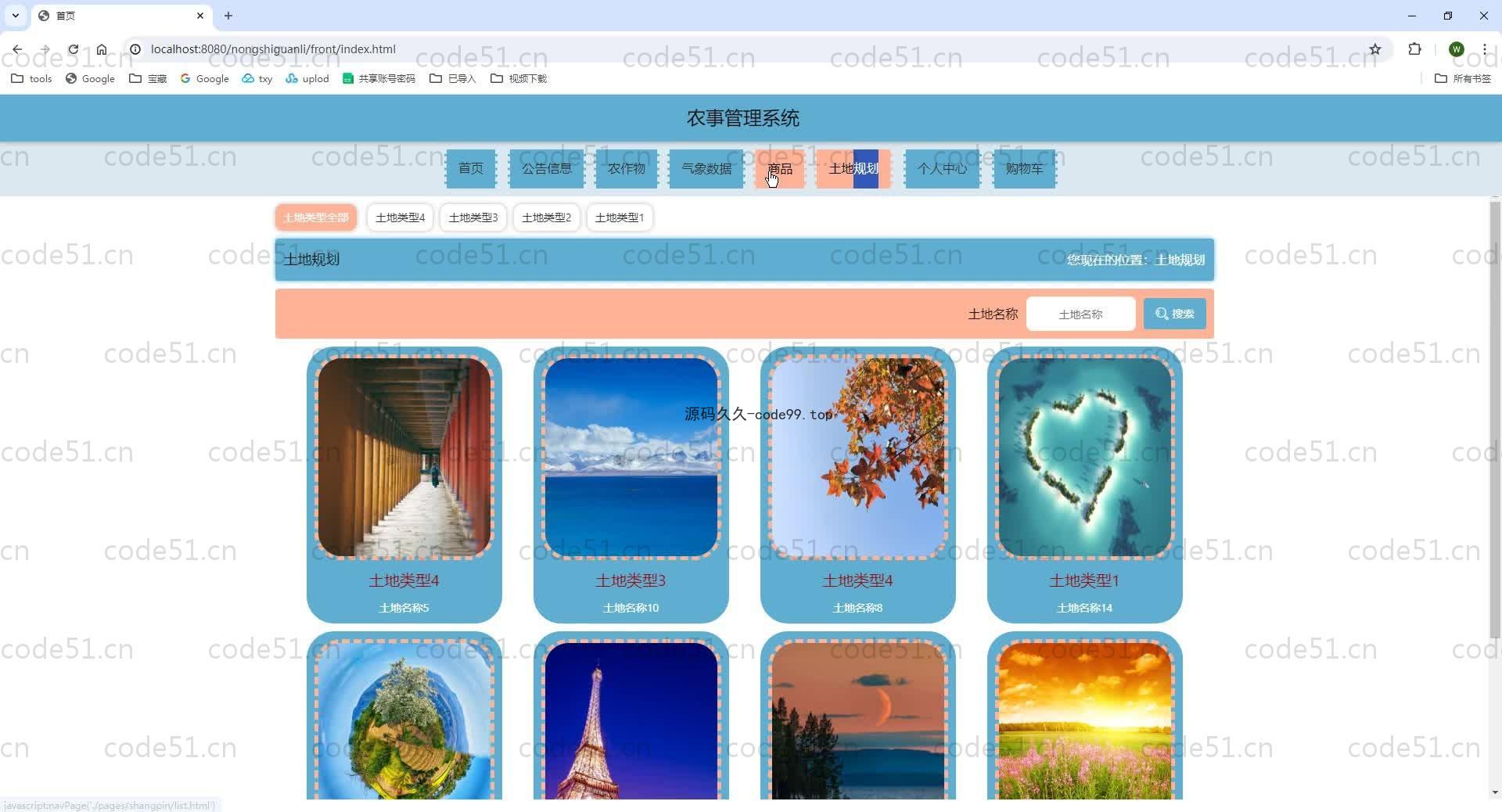Open the 视频下载 bookmark folder
Image resolution: width=1502 pixels, height=812 pixels.
point(519,78)
